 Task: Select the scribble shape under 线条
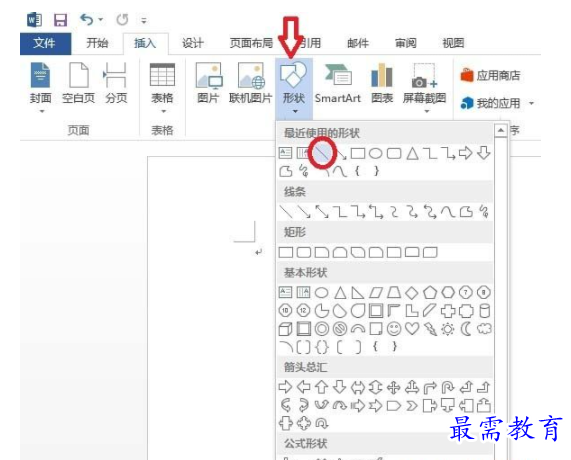tap(484, 212)
